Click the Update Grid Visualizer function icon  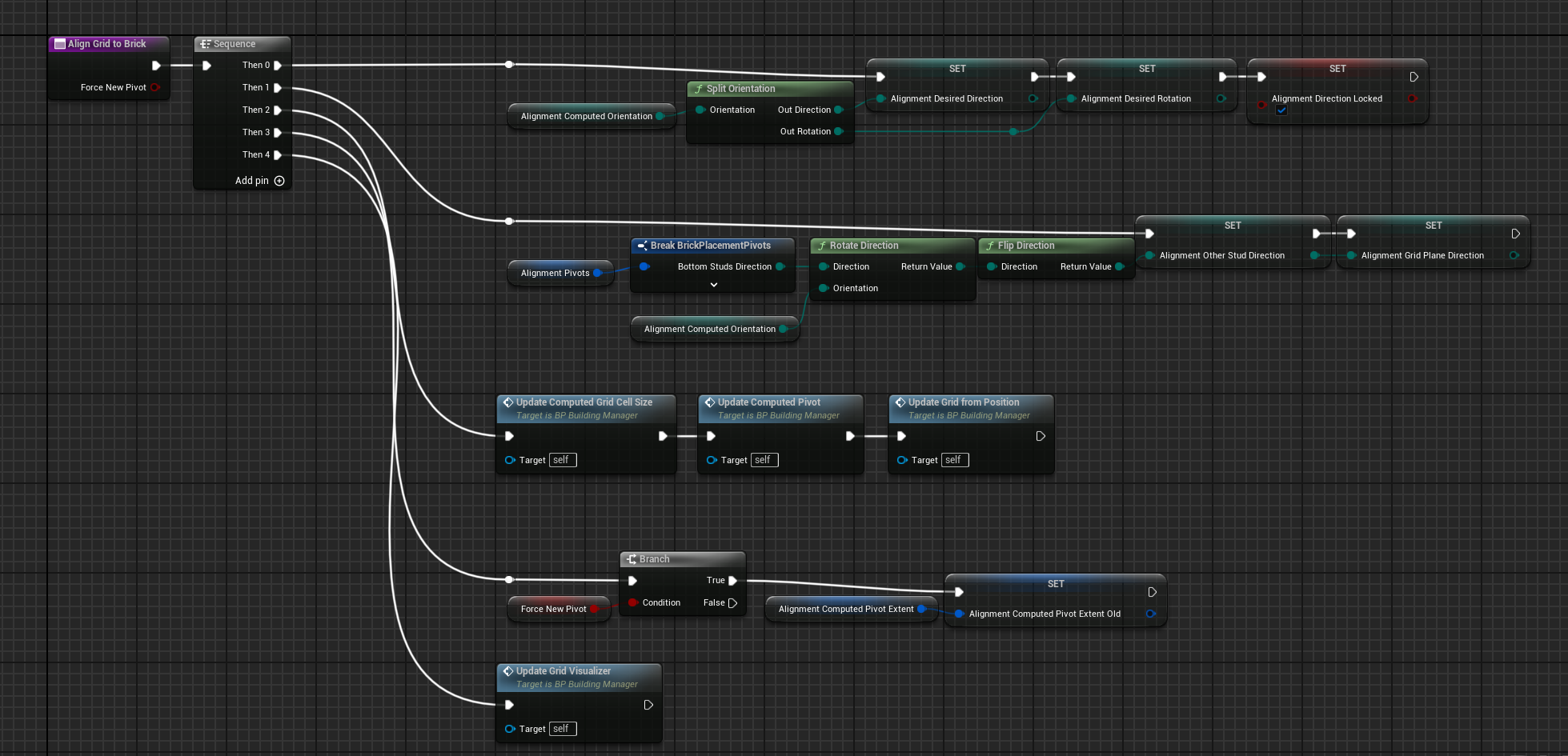[509, 670]
